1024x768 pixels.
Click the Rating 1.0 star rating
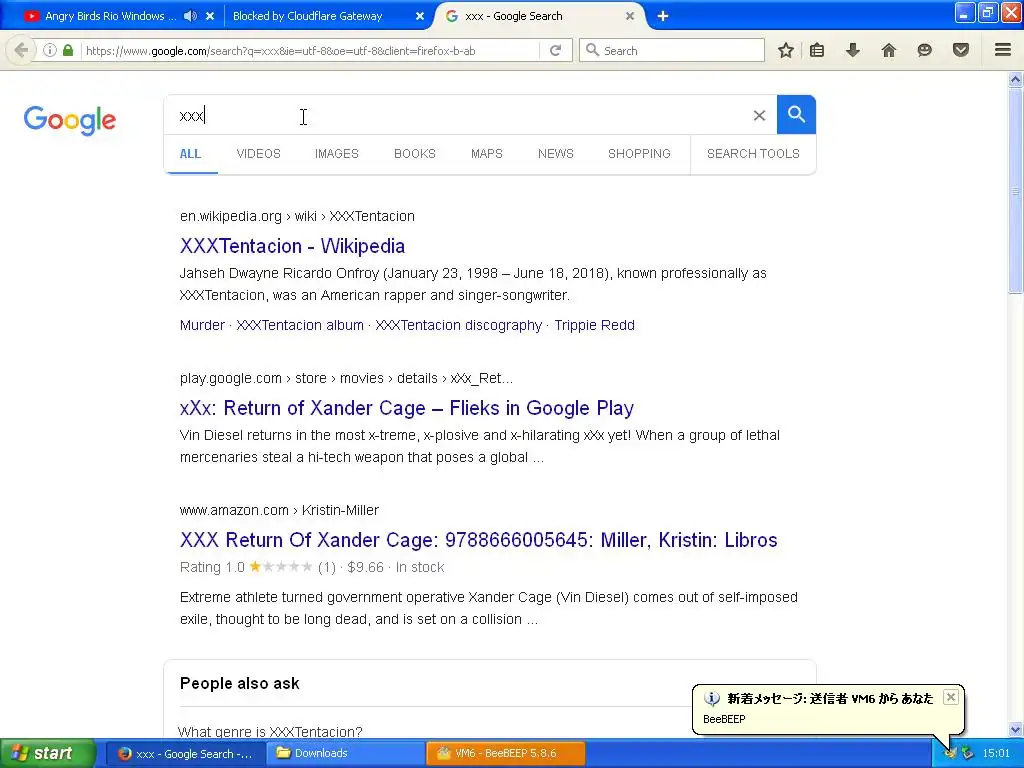281,567
